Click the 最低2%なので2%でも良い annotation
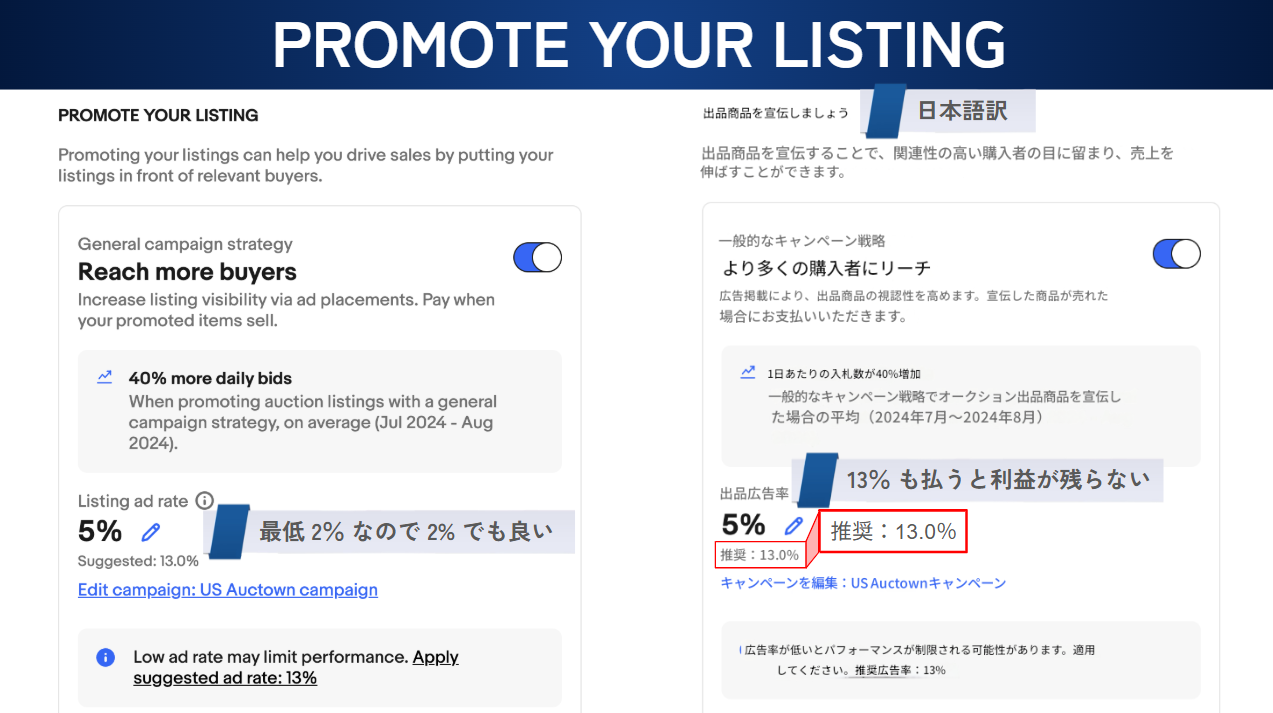Viewport: 1273px width, 713px height. pos(405,531)
